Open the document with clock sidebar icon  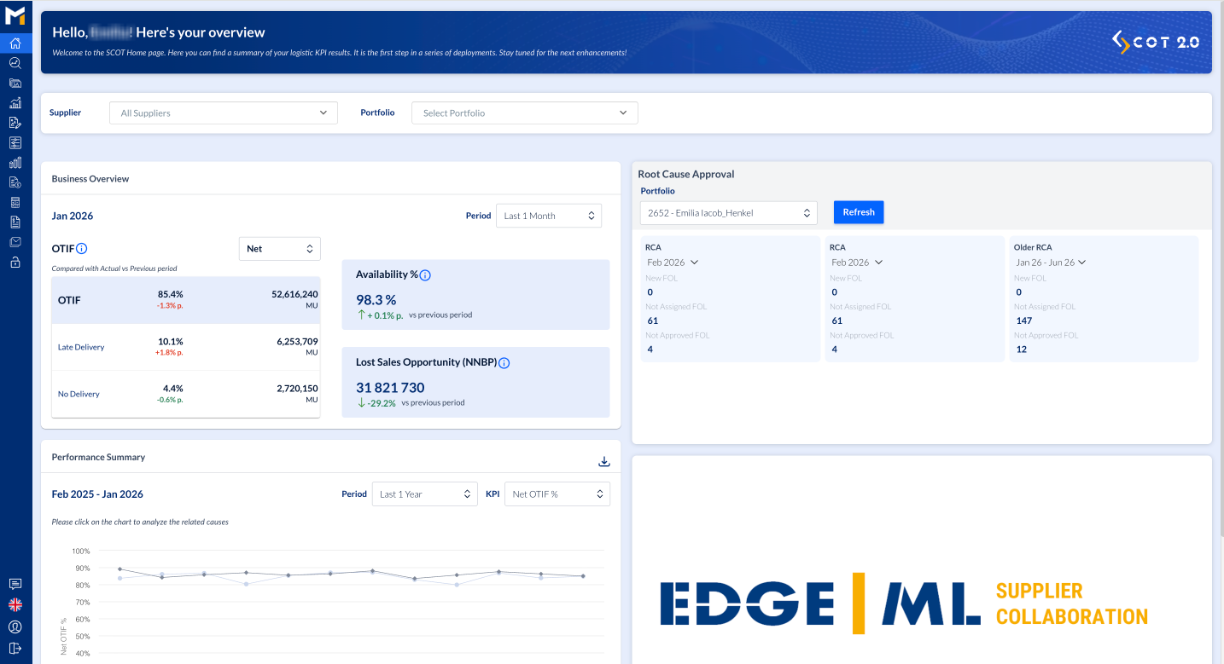click(x=15, y=182)
